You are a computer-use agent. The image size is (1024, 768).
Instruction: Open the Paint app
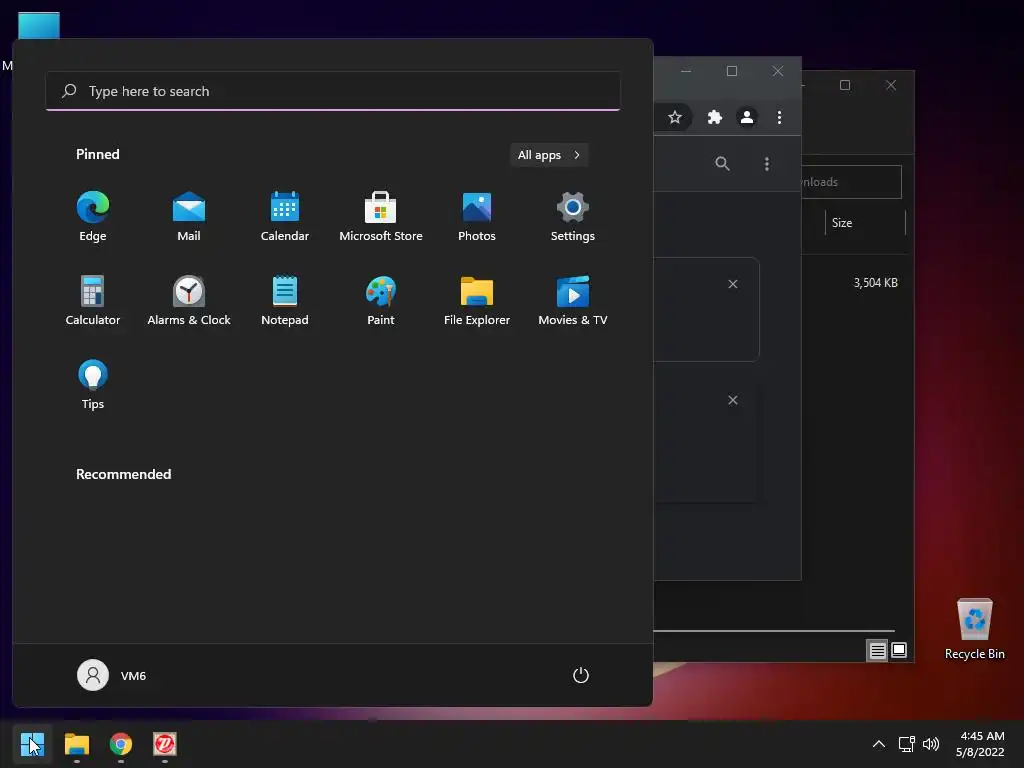pos(381,301)
